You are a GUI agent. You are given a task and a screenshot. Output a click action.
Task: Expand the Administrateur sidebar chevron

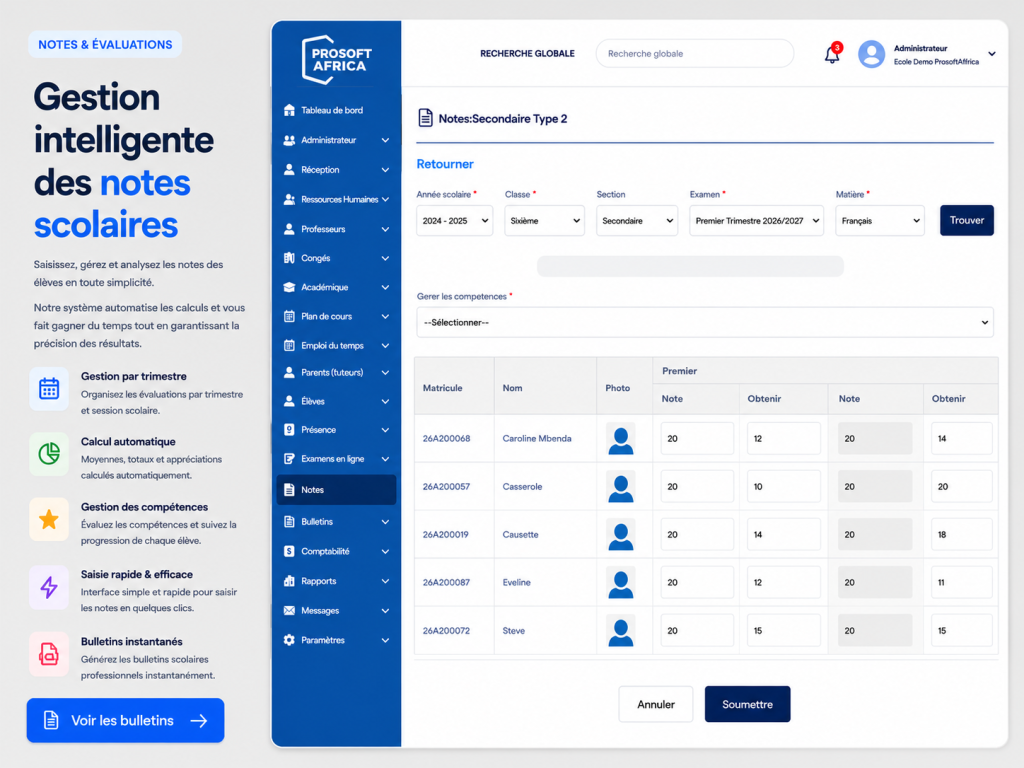(x=385, y=140)
